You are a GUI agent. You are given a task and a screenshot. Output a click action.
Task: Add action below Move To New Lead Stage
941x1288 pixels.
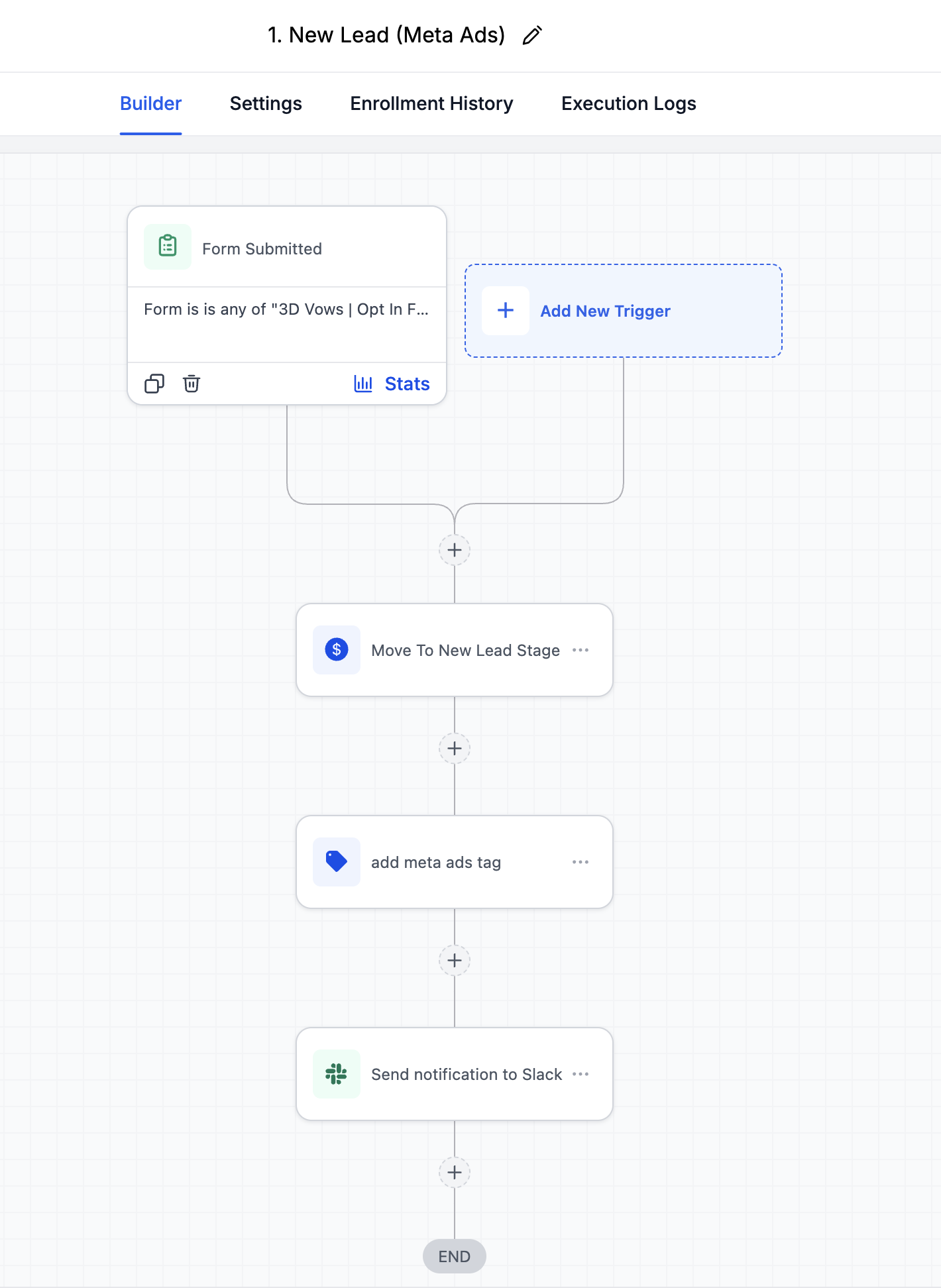point(455,749)
